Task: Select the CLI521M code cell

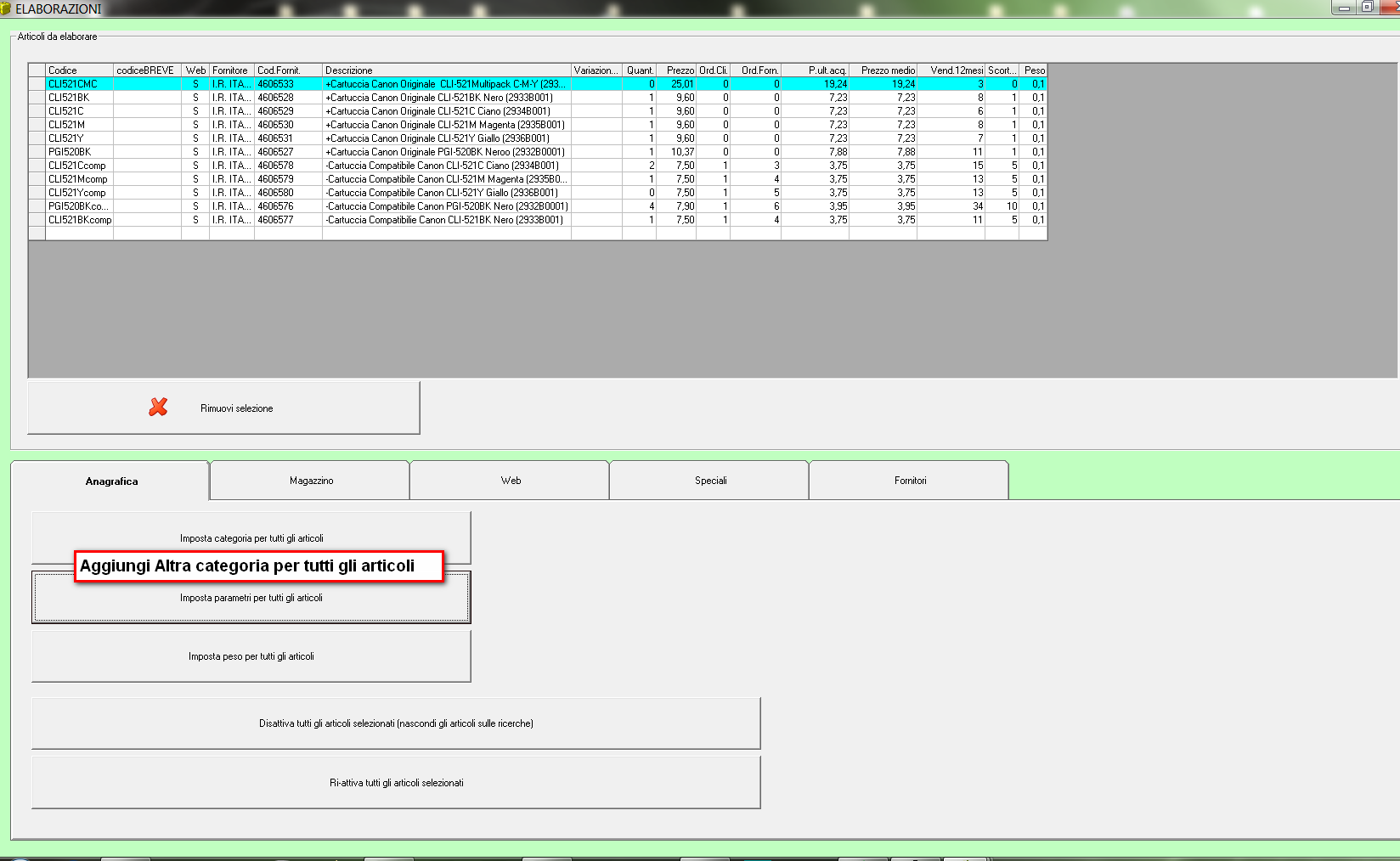Action: (x=79, y=125)
